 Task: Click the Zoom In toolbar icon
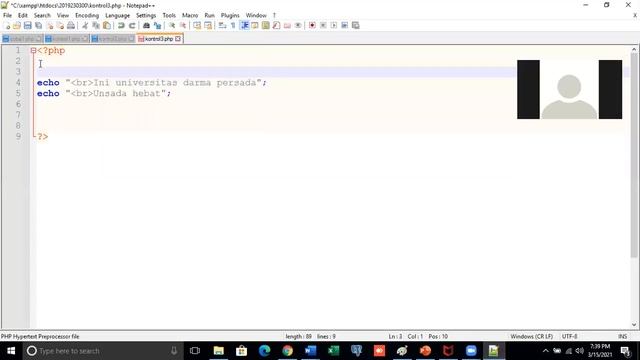tap(172, 25)
